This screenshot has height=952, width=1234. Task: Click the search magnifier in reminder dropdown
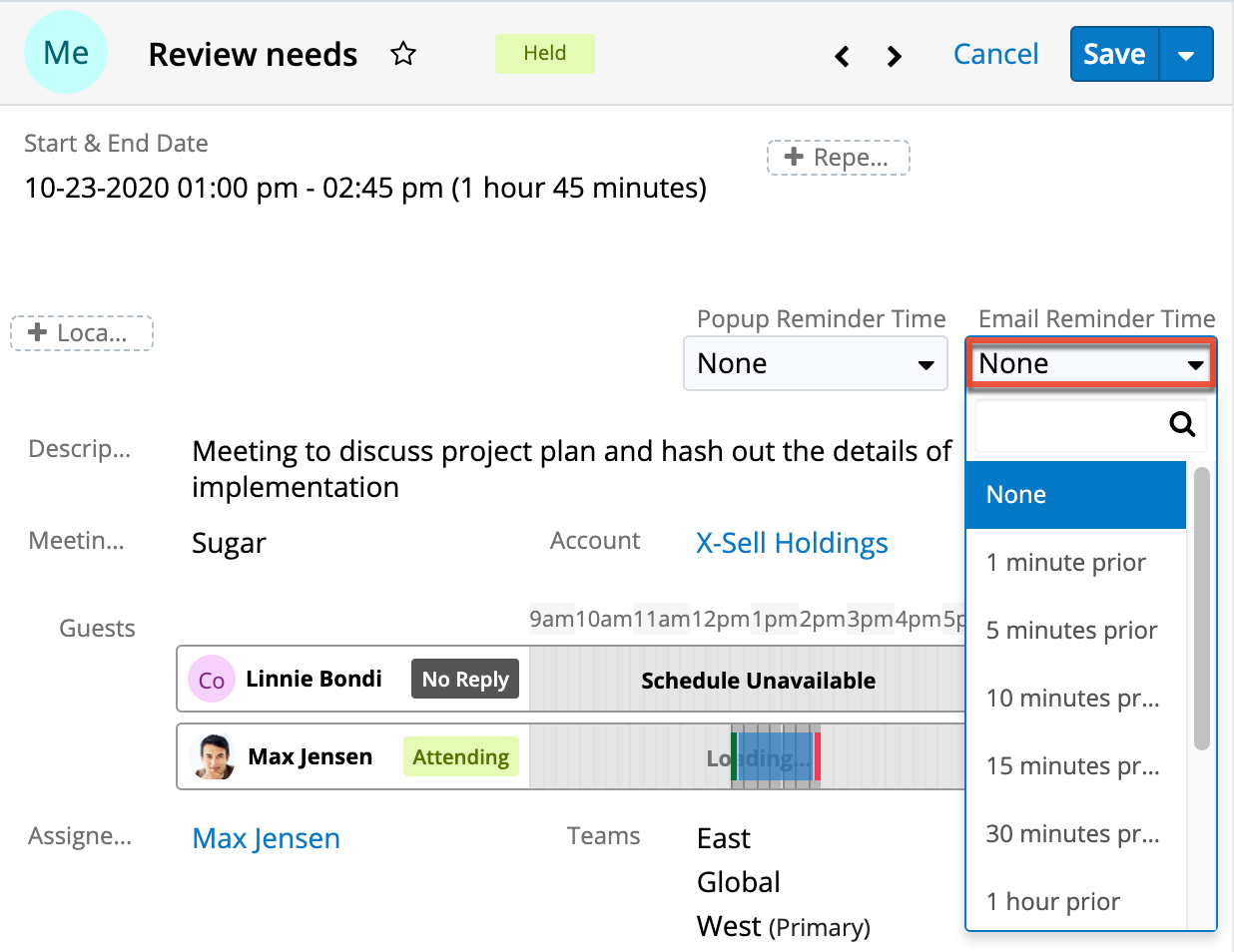tap(1182, 424)
